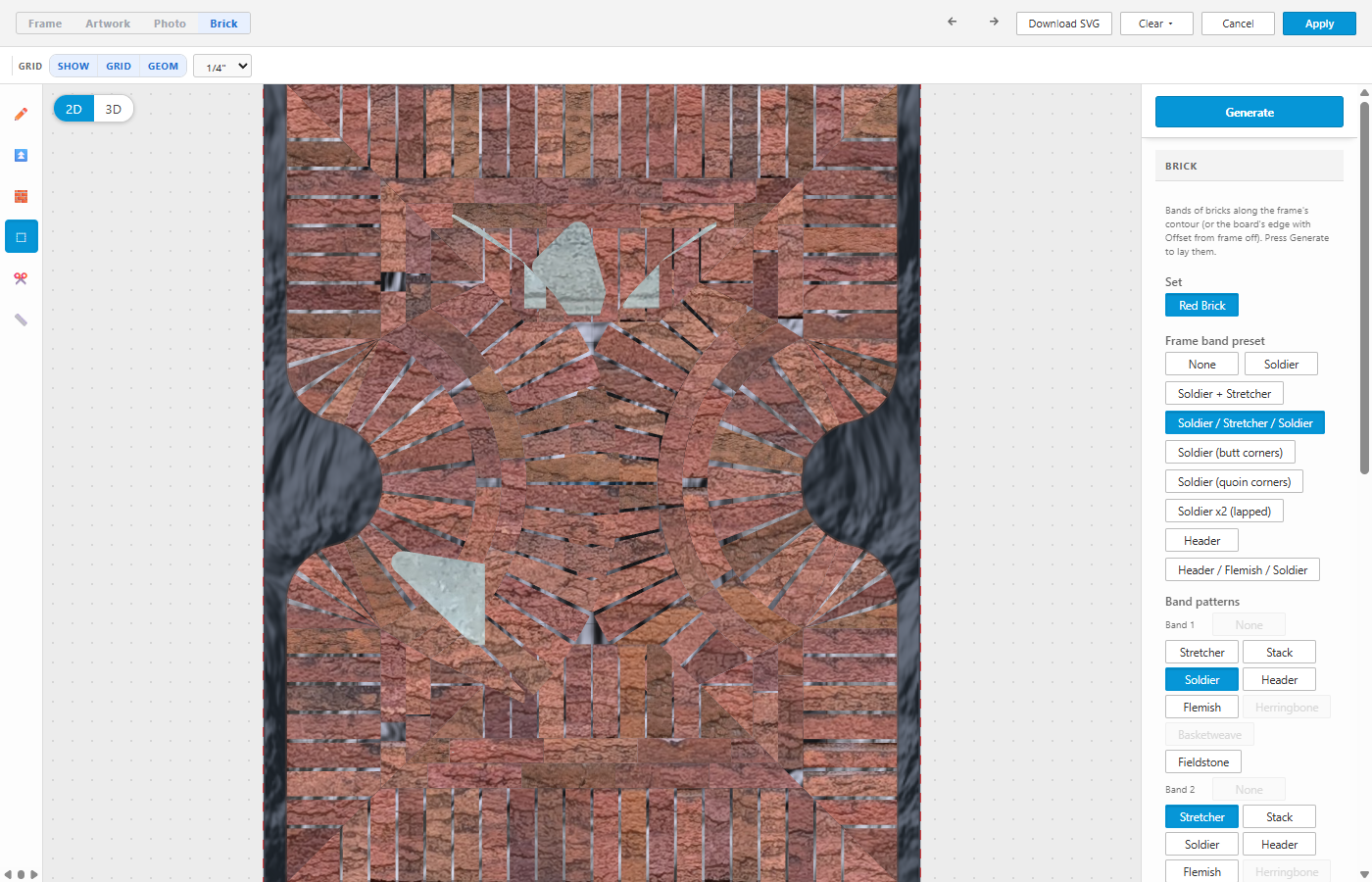Choose Soldier (butt corners) preset
The width and height of the screenshot is (1372, 882).
tap(1230, 452)
